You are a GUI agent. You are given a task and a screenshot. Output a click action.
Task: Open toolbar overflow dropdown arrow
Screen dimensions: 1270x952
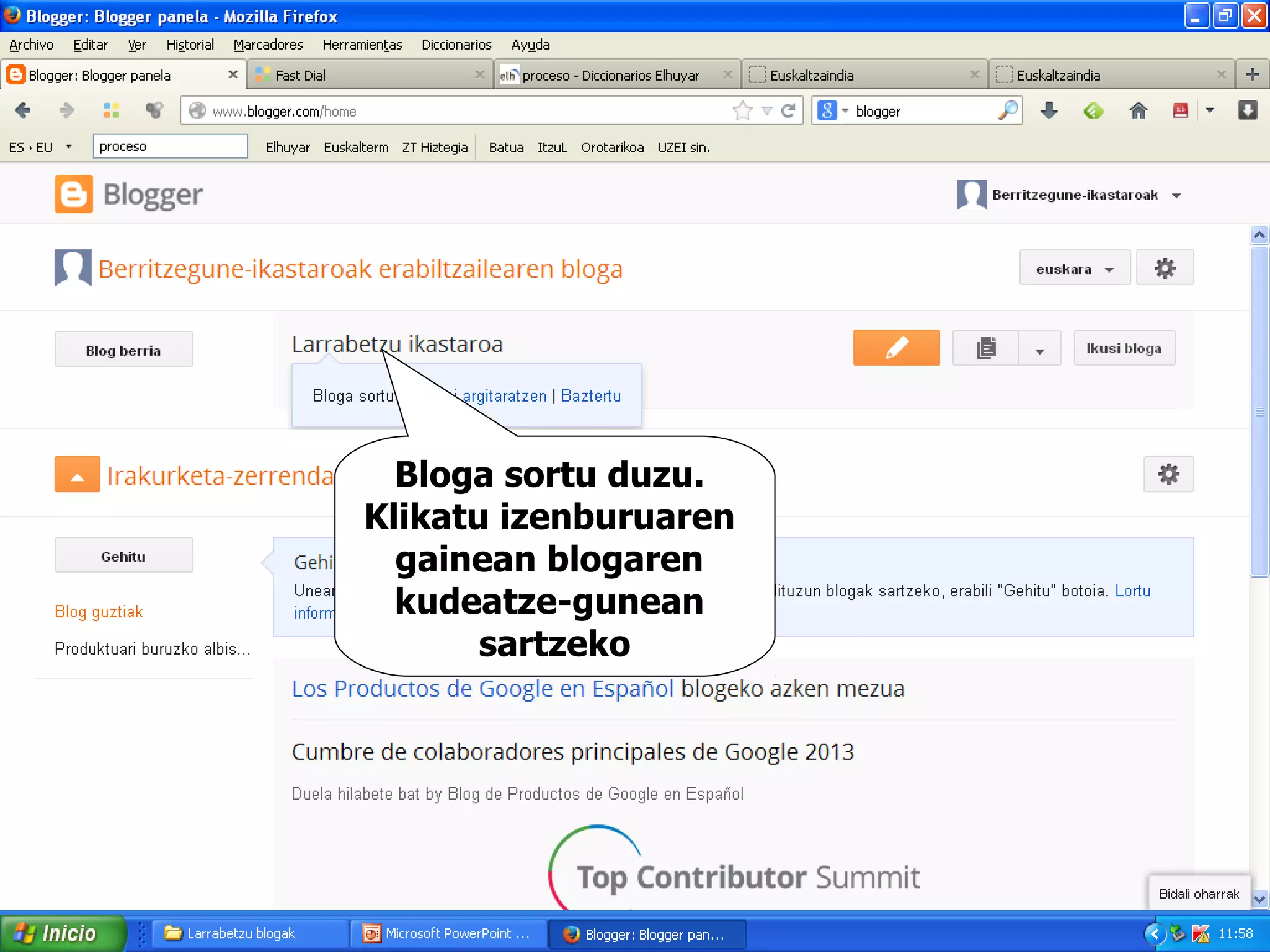(x=1210, y=110)
